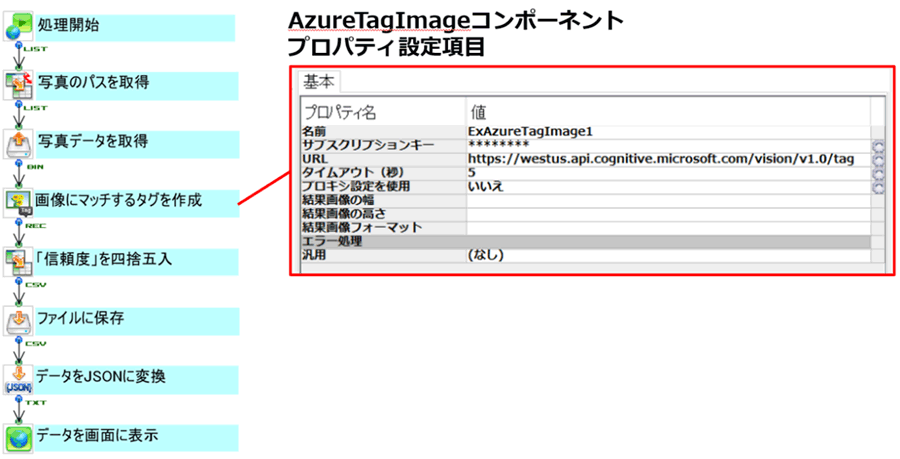Screen dimensions: 900x459
Task: Click the 結果画像の高さ value cell
Action: (x=668, y=215)
